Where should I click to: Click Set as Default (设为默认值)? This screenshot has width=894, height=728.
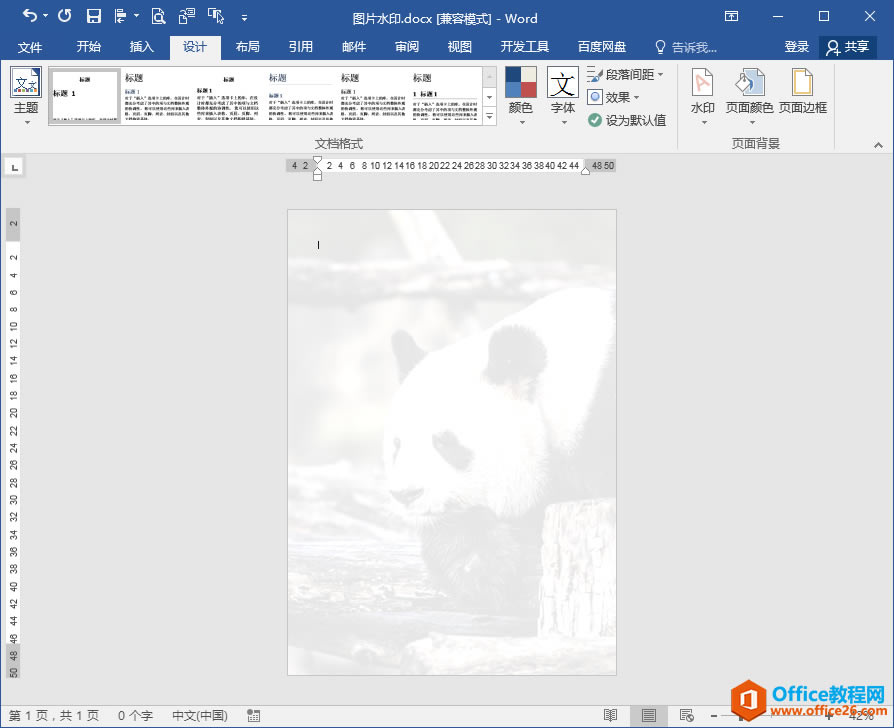click(627, 120)
